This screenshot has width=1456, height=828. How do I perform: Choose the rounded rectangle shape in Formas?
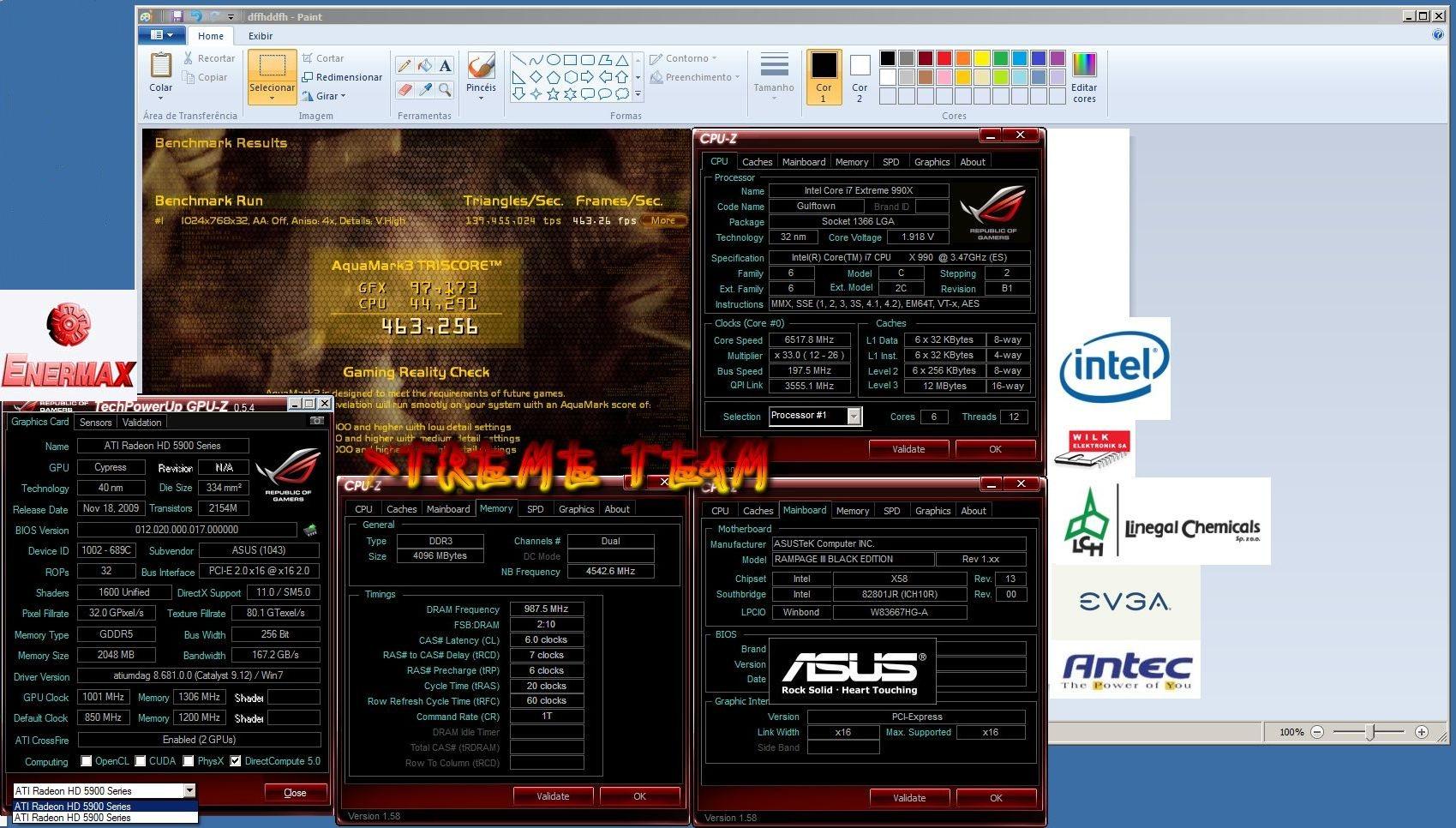pos(588,60)
